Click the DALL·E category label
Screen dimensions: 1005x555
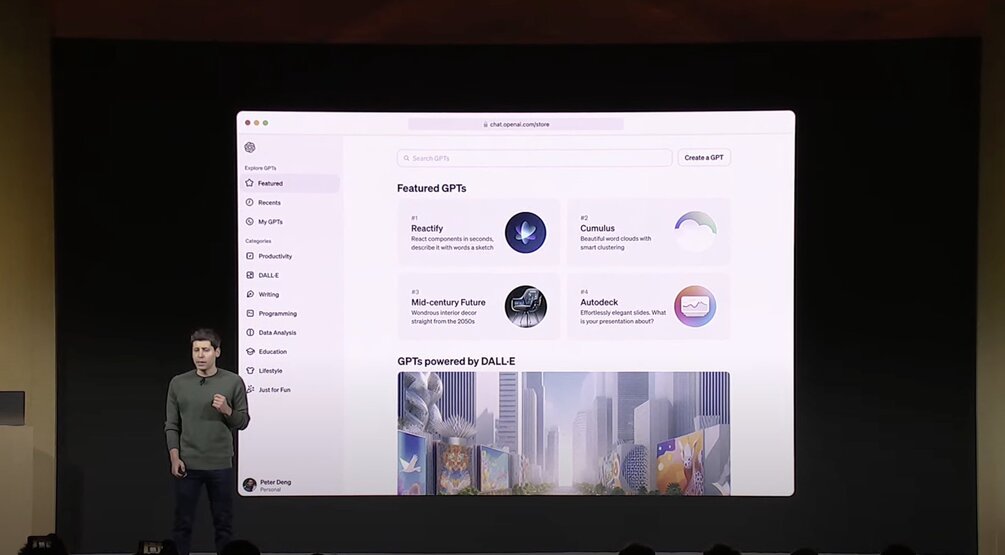pos(269,276)
